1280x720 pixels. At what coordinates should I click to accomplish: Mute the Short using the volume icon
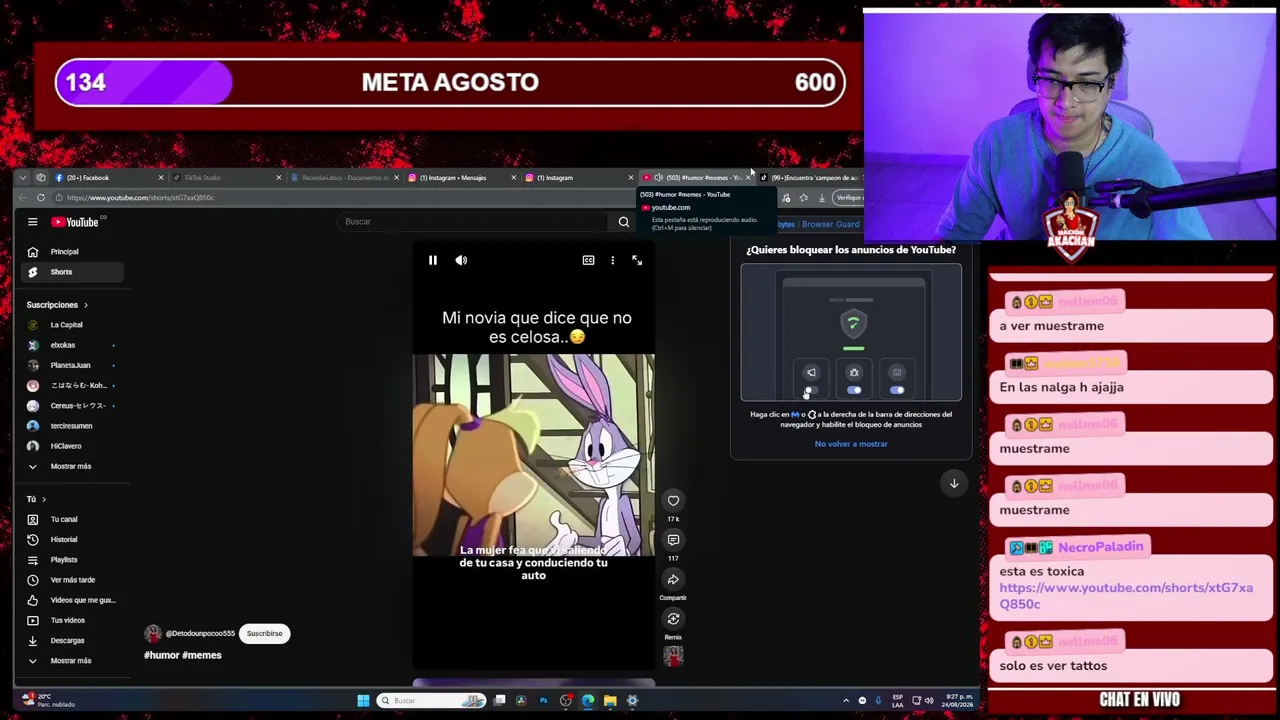point(461,260)
